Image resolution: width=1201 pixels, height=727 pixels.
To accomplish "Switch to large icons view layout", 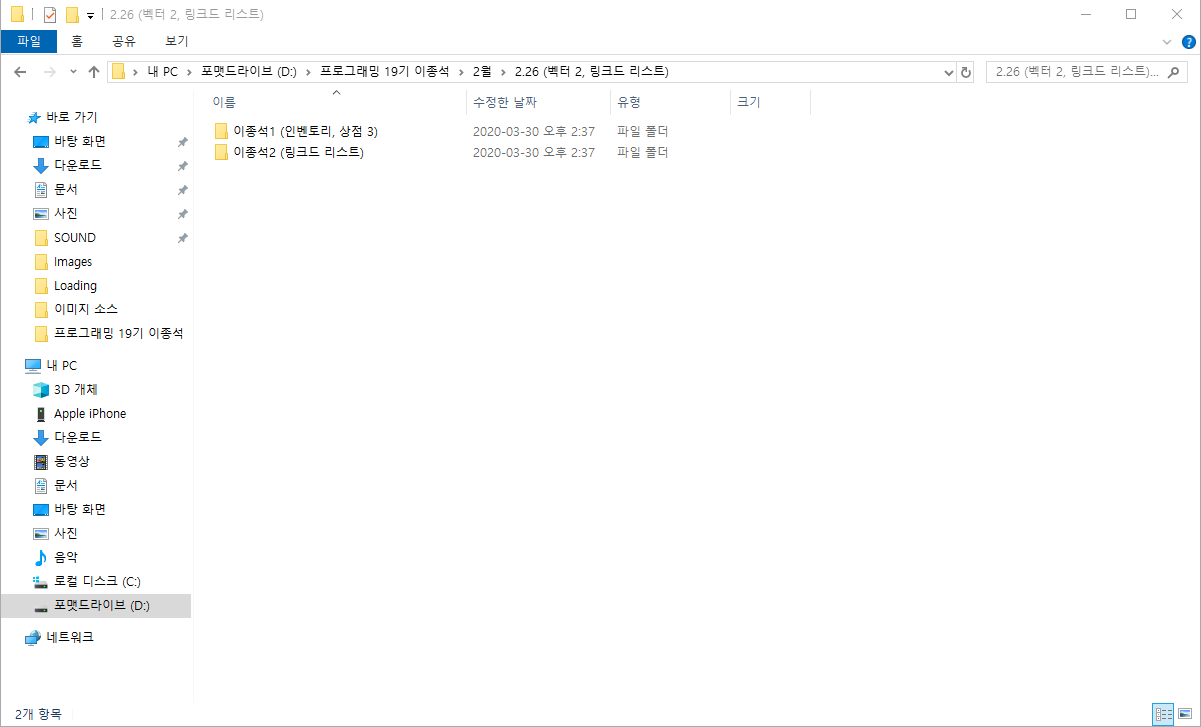I will 1185,713.
